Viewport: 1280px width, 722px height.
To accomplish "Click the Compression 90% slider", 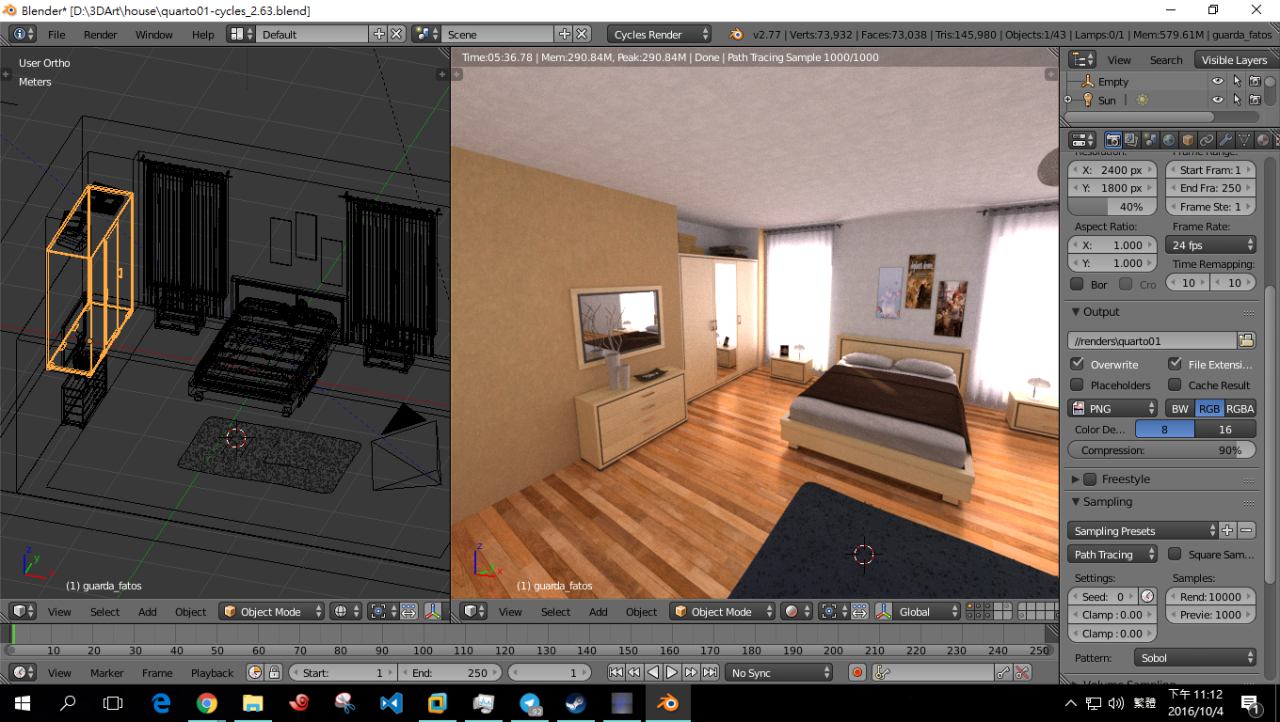I will [1161, 450].
